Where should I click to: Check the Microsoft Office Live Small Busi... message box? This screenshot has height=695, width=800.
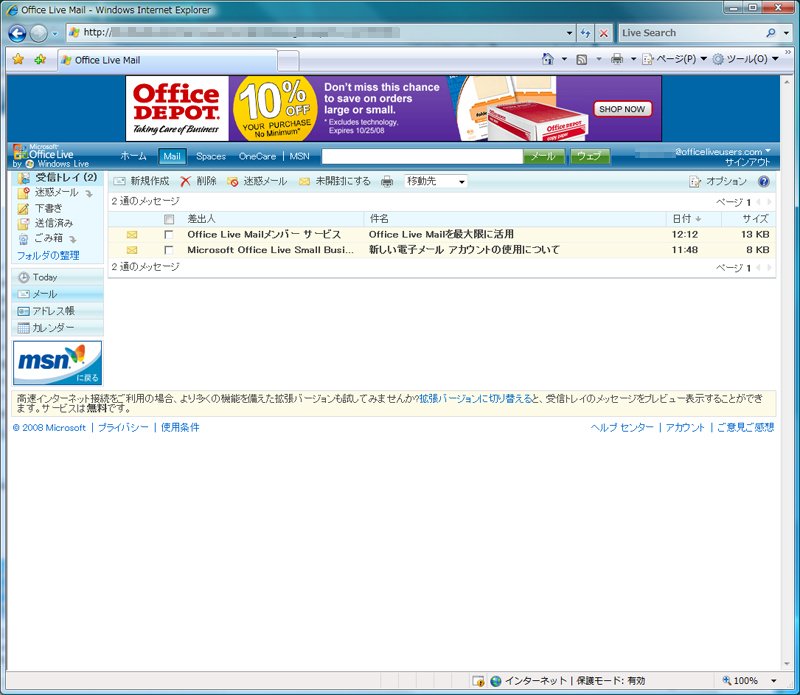(168, 250)
